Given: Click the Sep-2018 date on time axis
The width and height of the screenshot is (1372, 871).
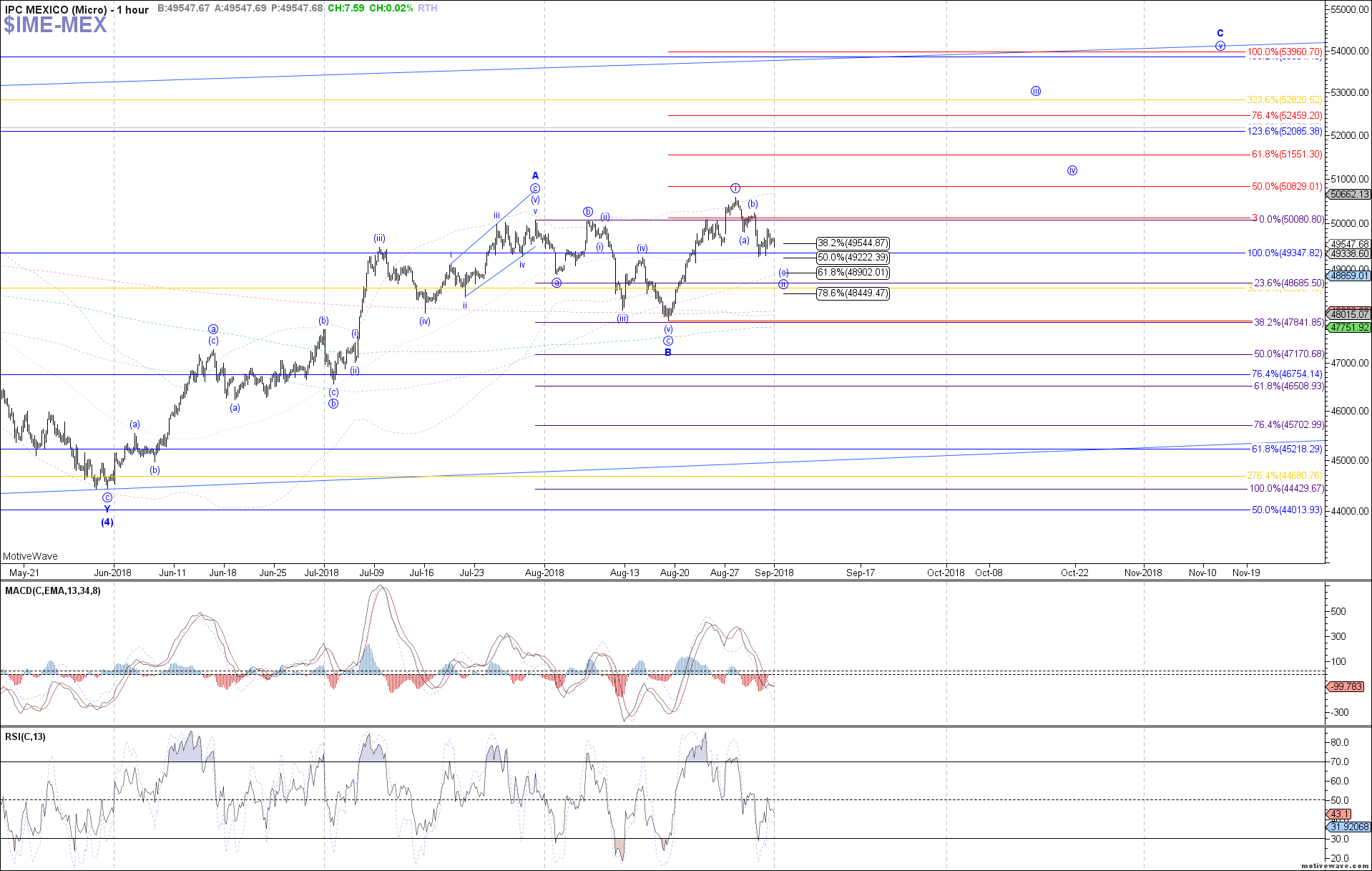Looking at the screenshot, I should click(774, 573).
